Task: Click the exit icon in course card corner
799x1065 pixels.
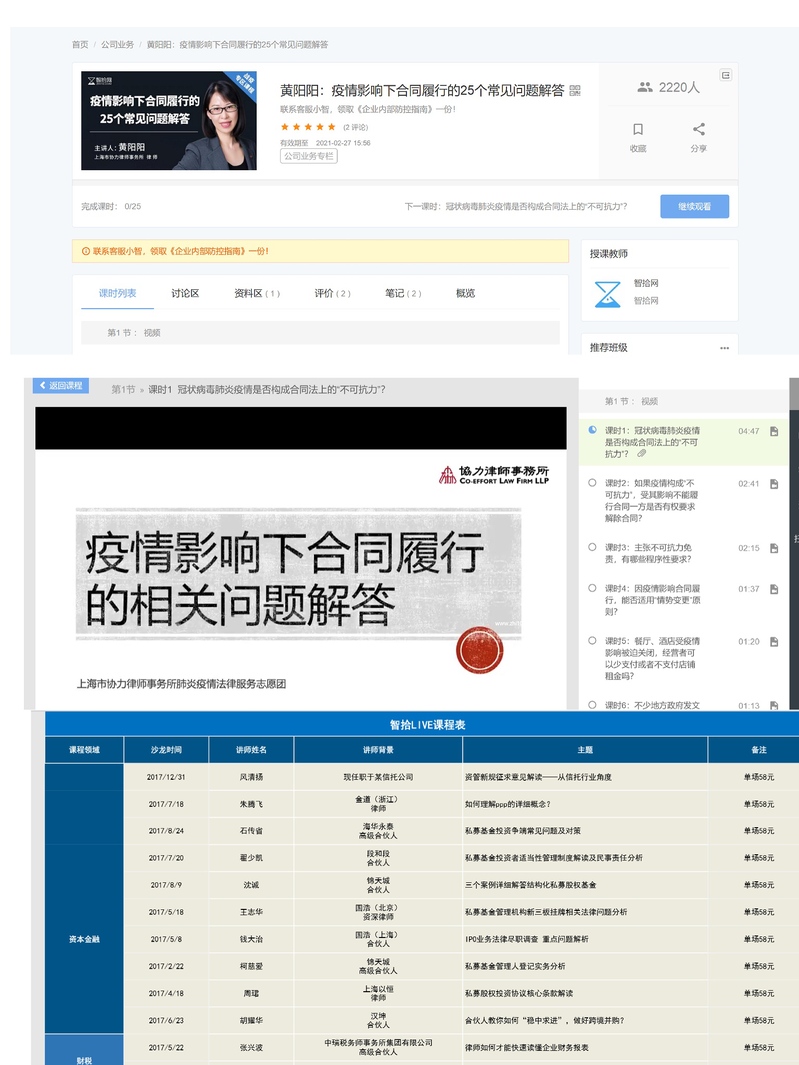Action: tap(726, 75)
